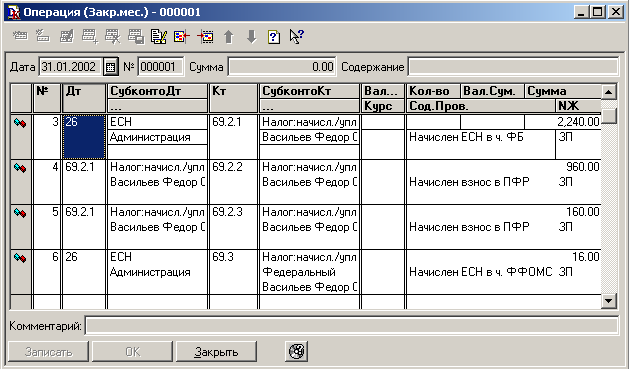Click the СубконтоДт column header
The height and width of the screenshot is (369, 629).
pyautogui.click(x=158, y=91)
